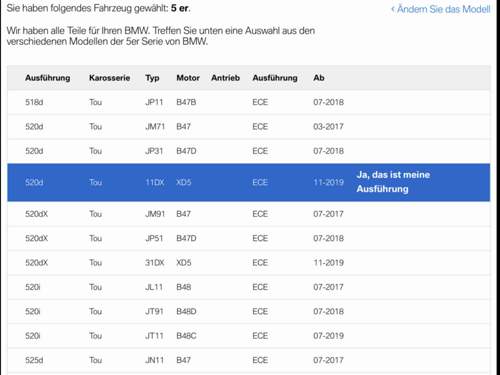Screen dimensions: 500x375
Task: Click engine XD5 in the 31DX row
Action: tap(184, 263)
